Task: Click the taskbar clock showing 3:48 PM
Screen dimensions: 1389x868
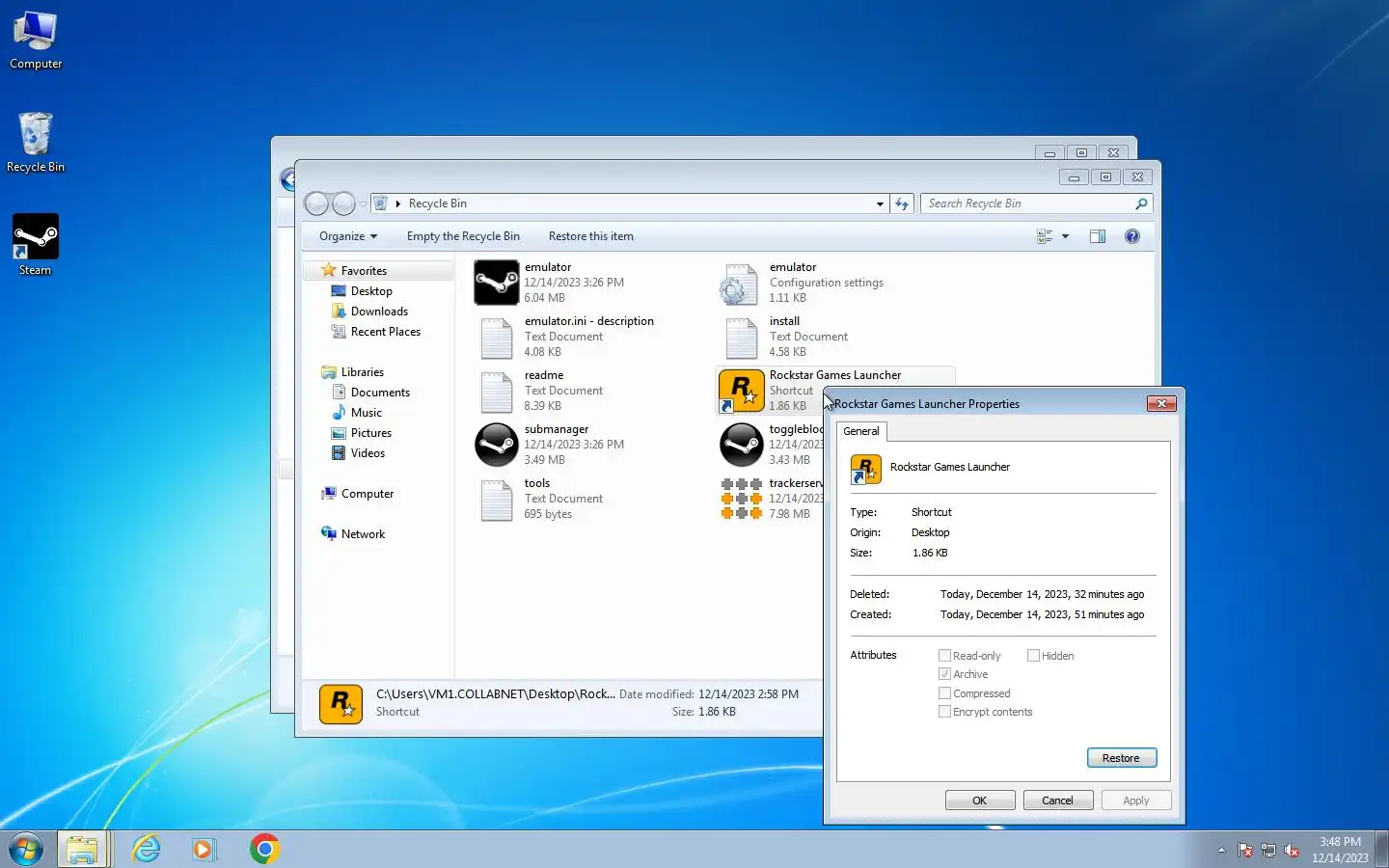Action: pyautogui.click(x=1340, y=850)
